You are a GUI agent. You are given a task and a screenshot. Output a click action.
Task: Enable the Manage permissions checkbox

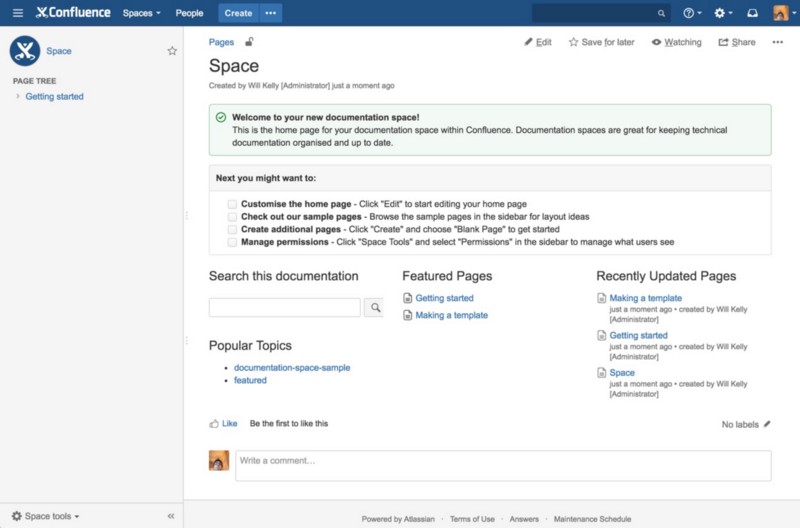coord(232,242)
